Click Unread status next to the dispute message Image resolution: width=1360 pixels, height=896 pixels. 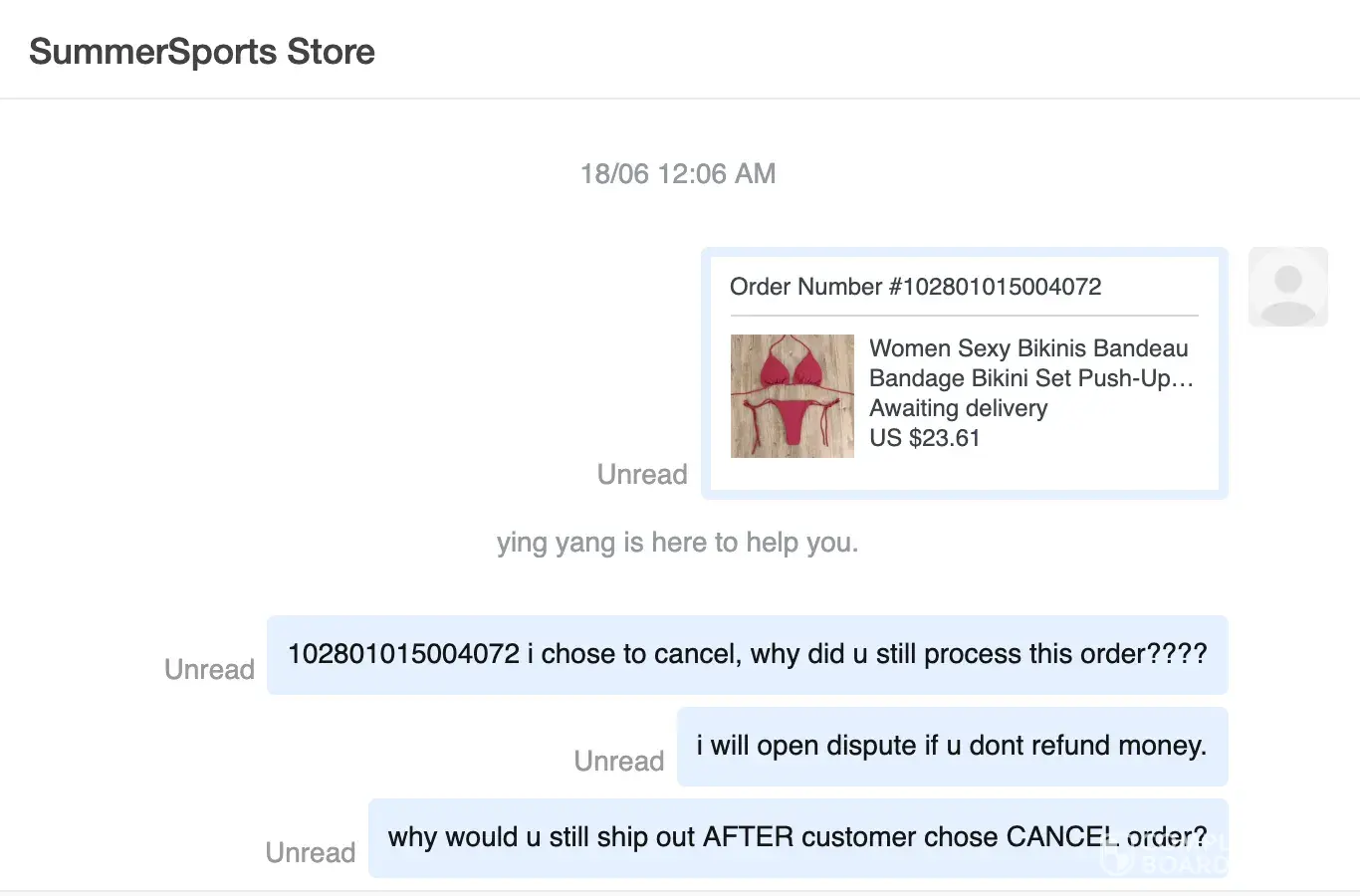618,761
